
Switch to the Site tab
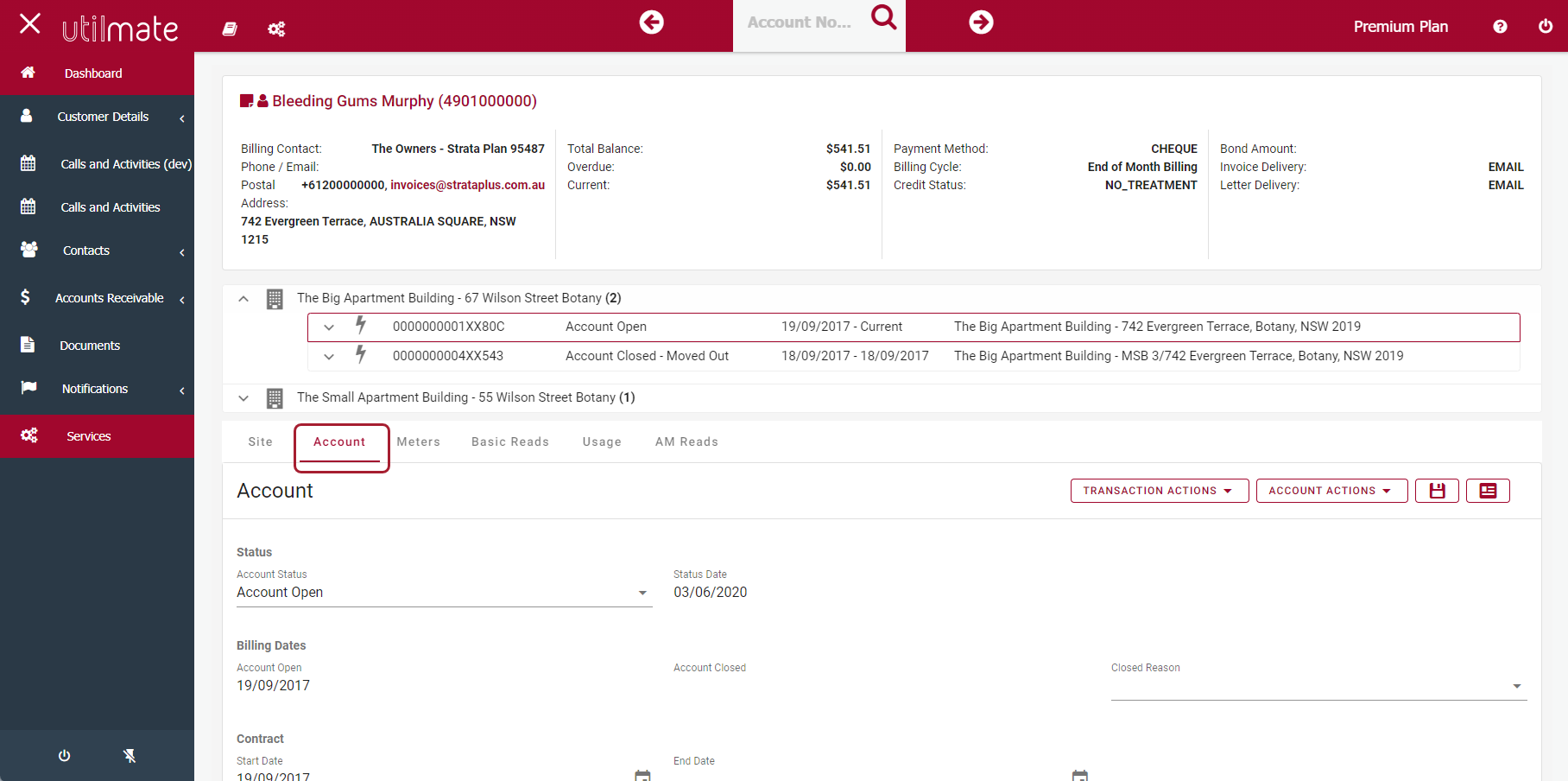pos(260,441)
